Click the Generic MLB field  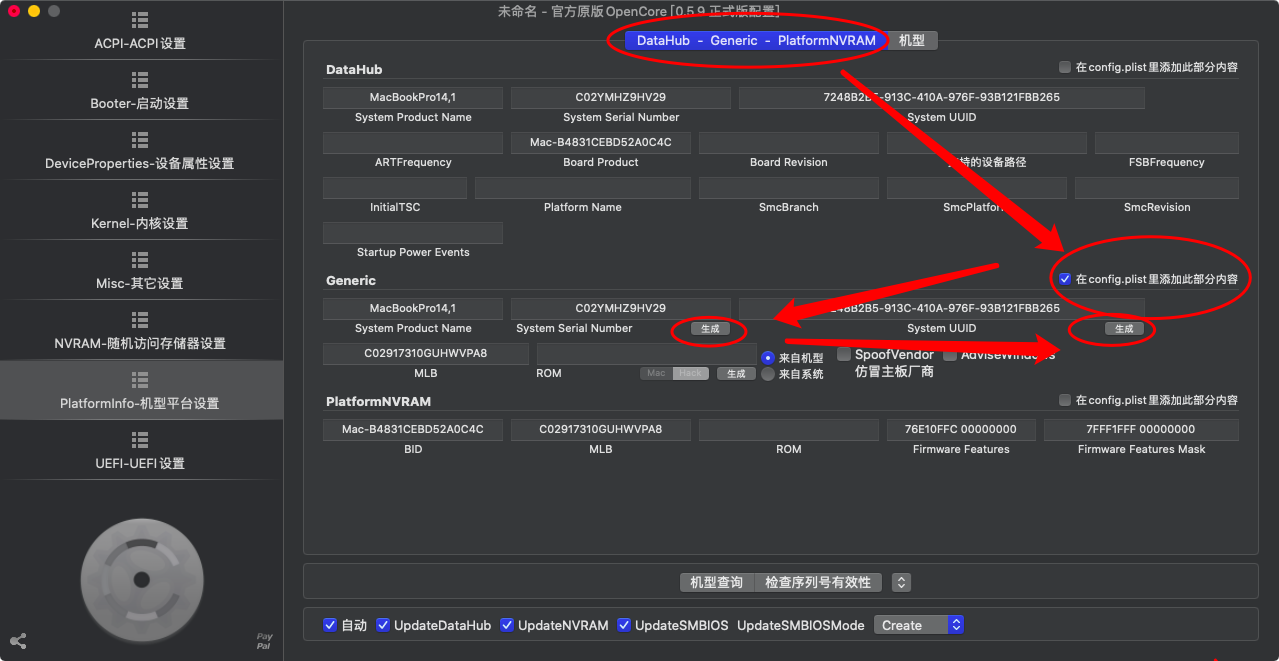click(426, 354)
